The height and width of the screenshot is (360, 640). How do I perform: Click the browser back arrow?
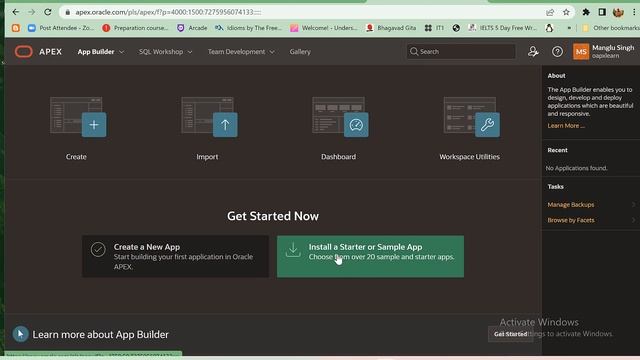coord(16,12)
